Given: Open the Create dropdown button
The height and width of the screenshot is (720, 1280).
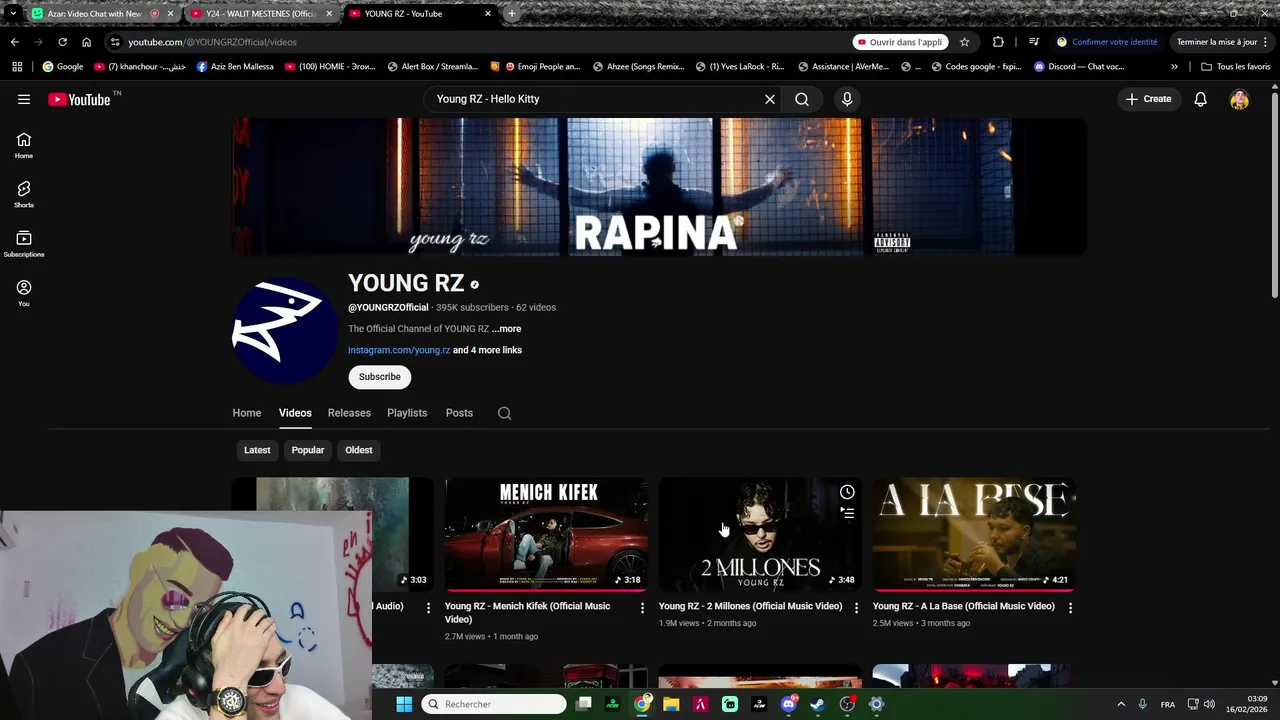Looking at the screenshot, I should 1148,99.
